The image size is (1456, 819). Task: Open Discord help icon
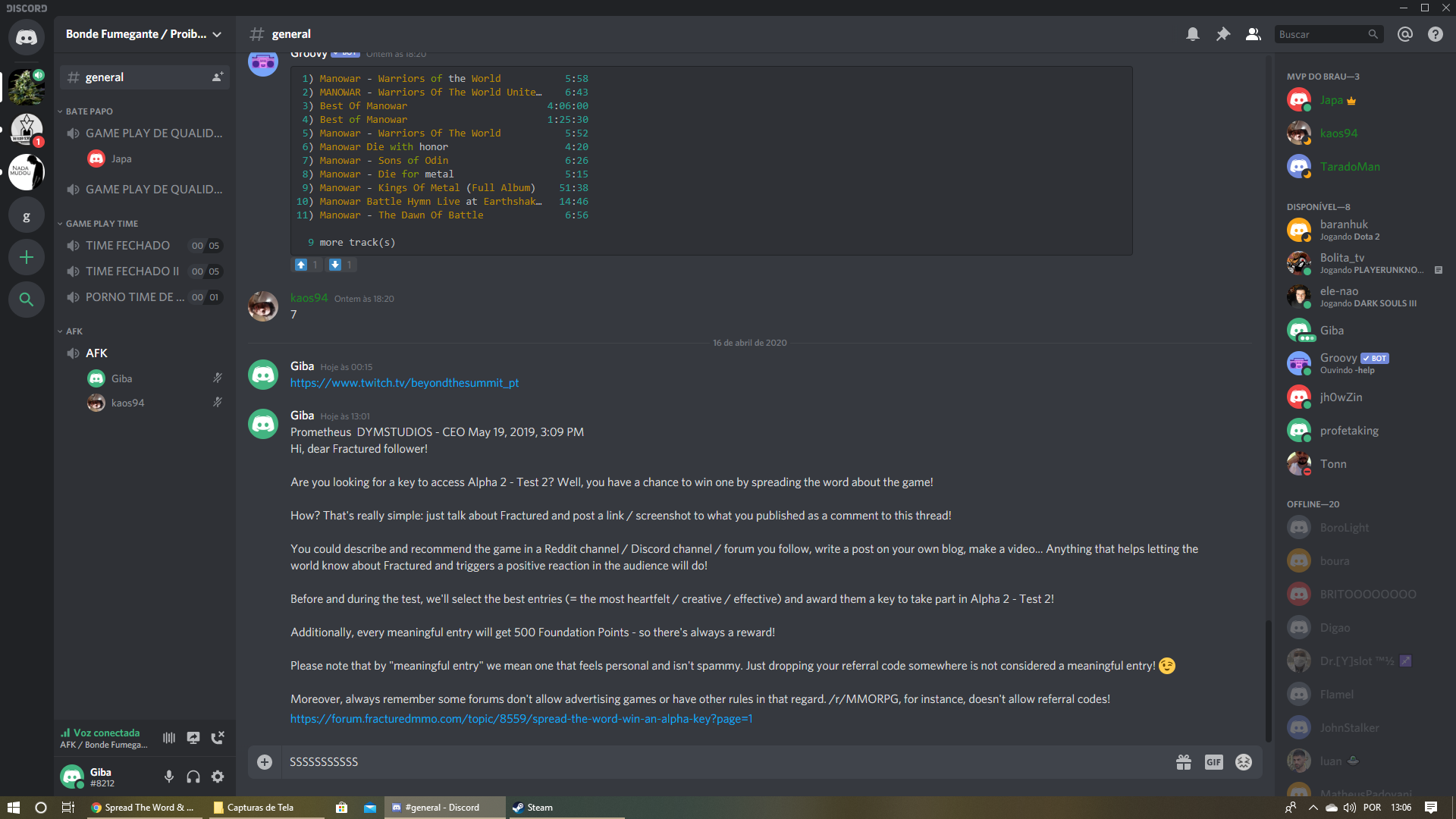point(1436,34)
